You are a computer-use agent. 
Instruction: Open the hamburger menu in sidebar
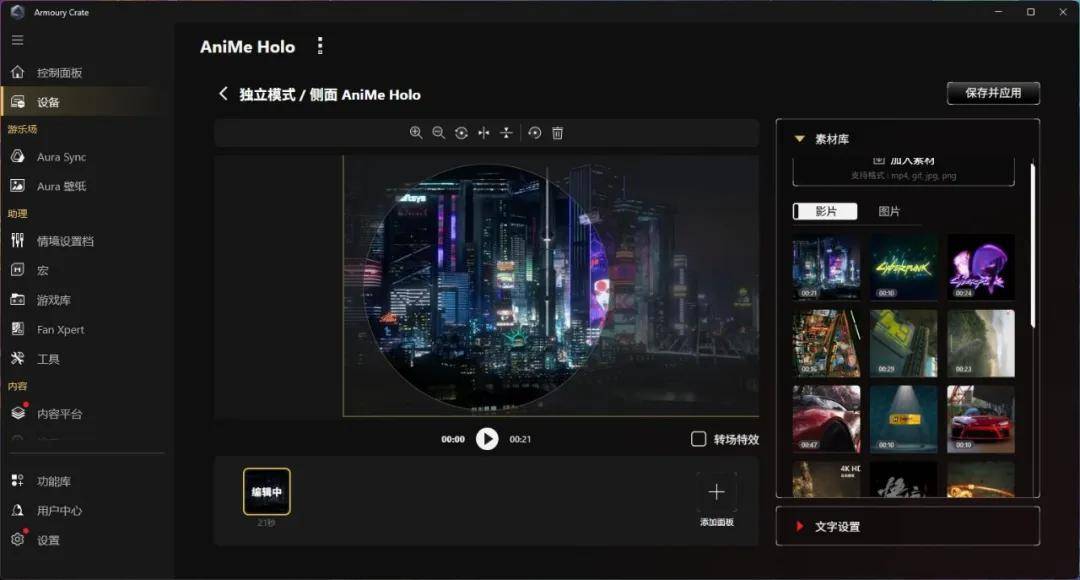click(18, 40)
